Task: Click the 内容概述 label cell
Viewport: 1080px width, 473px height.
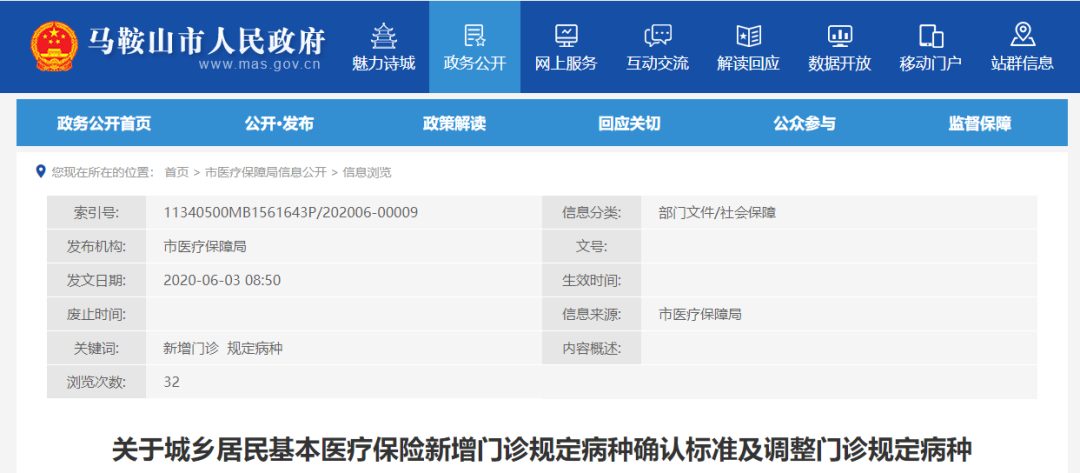Action: coord(592,349)
